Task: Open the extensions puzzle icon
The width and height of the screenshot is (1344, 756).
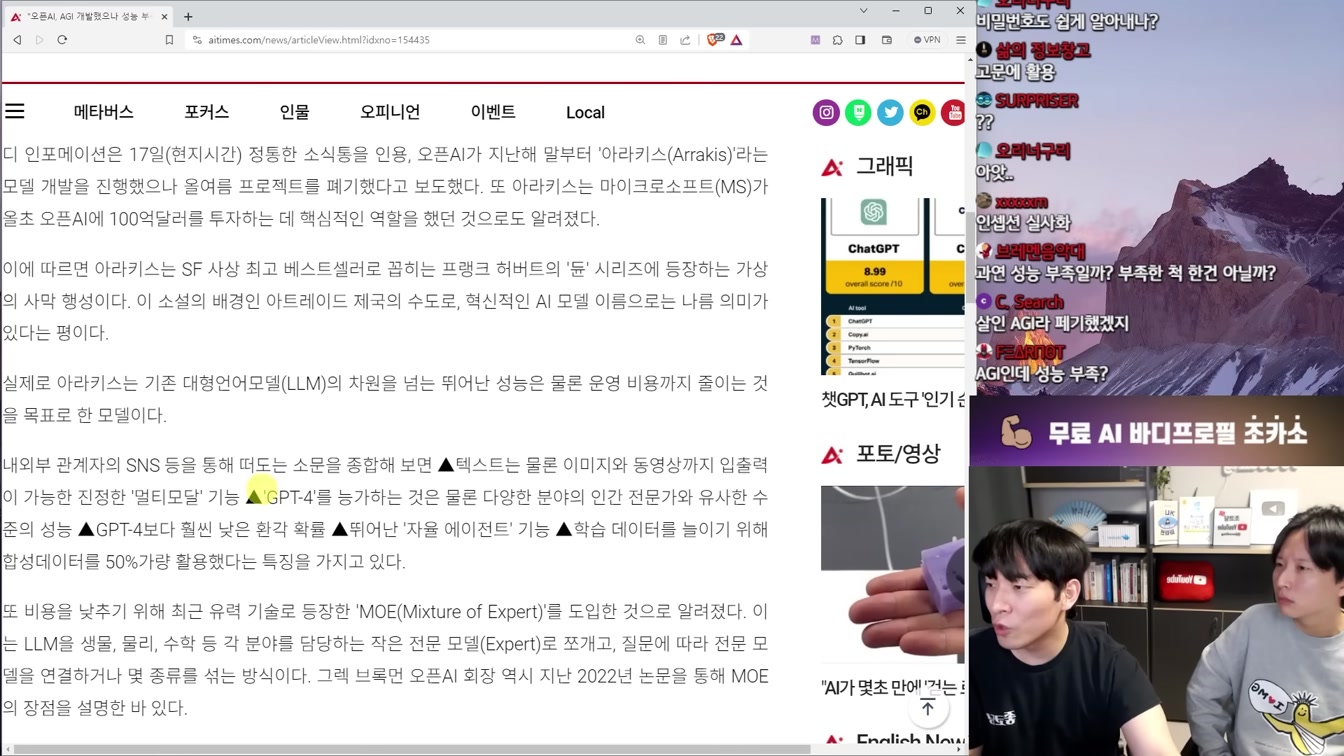Action: click(x=837, y=40)
